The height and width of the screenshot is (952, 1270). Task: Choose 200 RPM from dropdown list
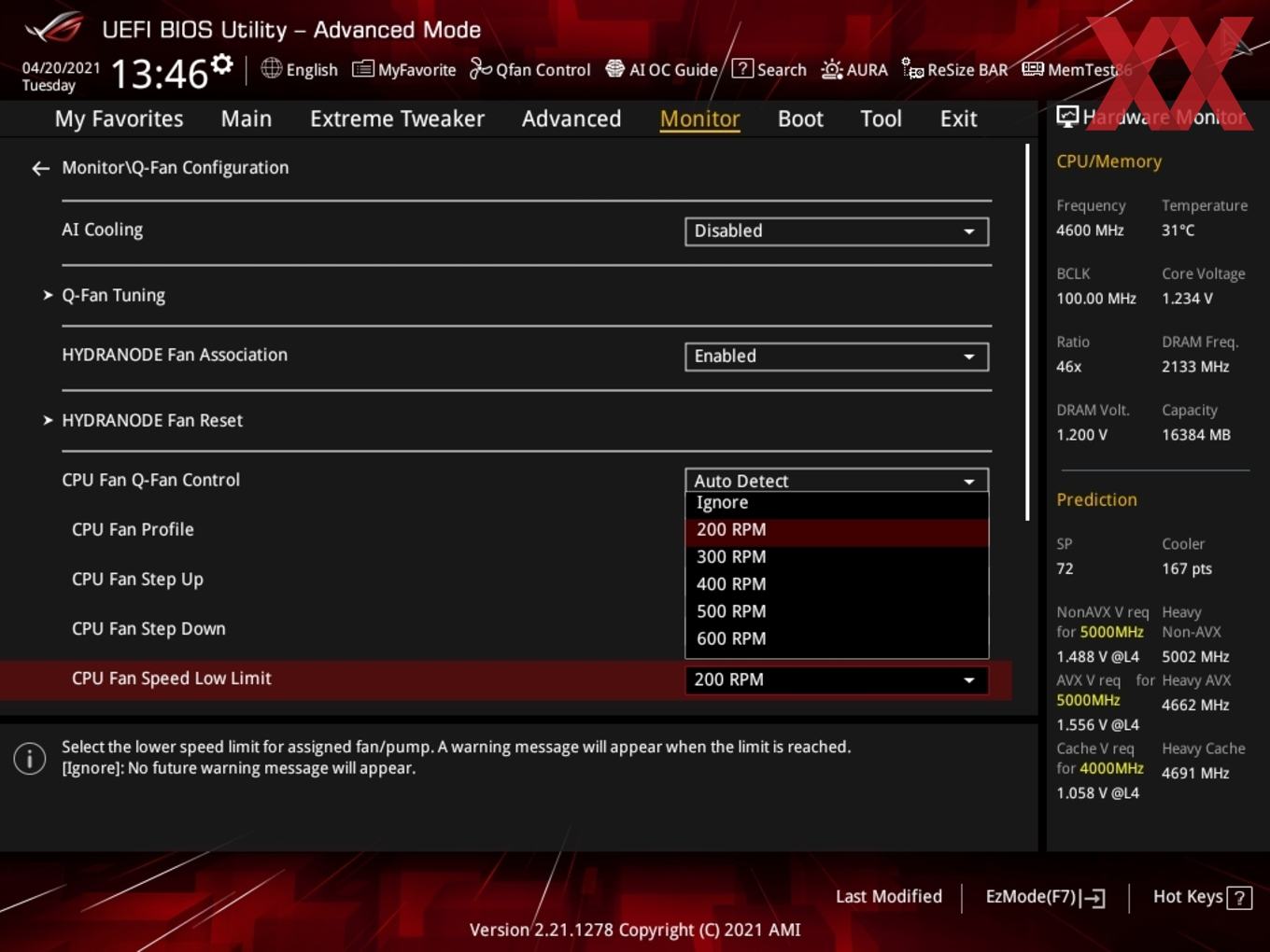pos(837,530)
